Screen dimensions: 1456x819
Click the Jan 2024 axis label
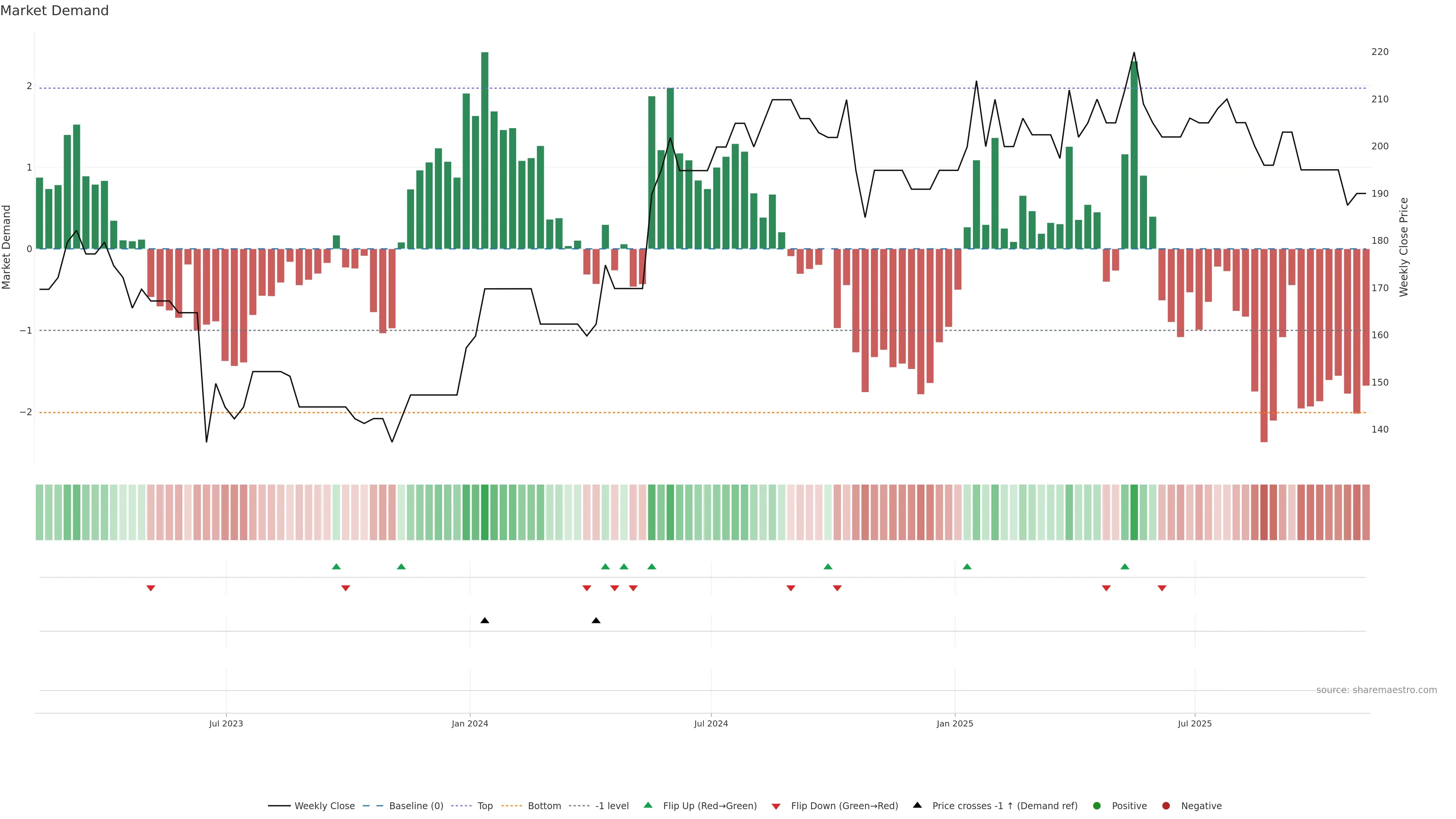(470, 723)
